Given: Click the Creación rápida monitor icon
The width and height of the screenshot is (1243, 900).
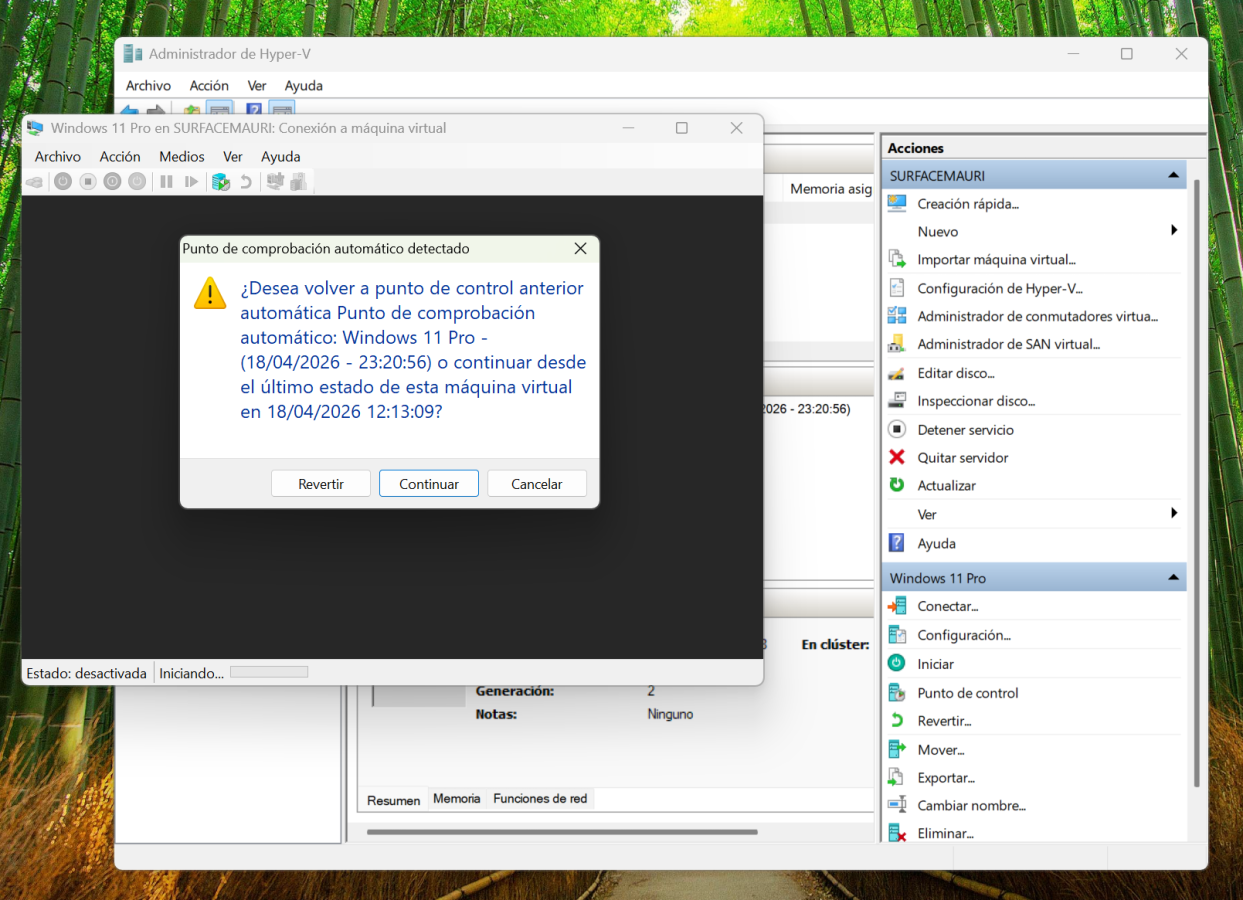Looking at the screenshot, I should (x=897, y=204).
